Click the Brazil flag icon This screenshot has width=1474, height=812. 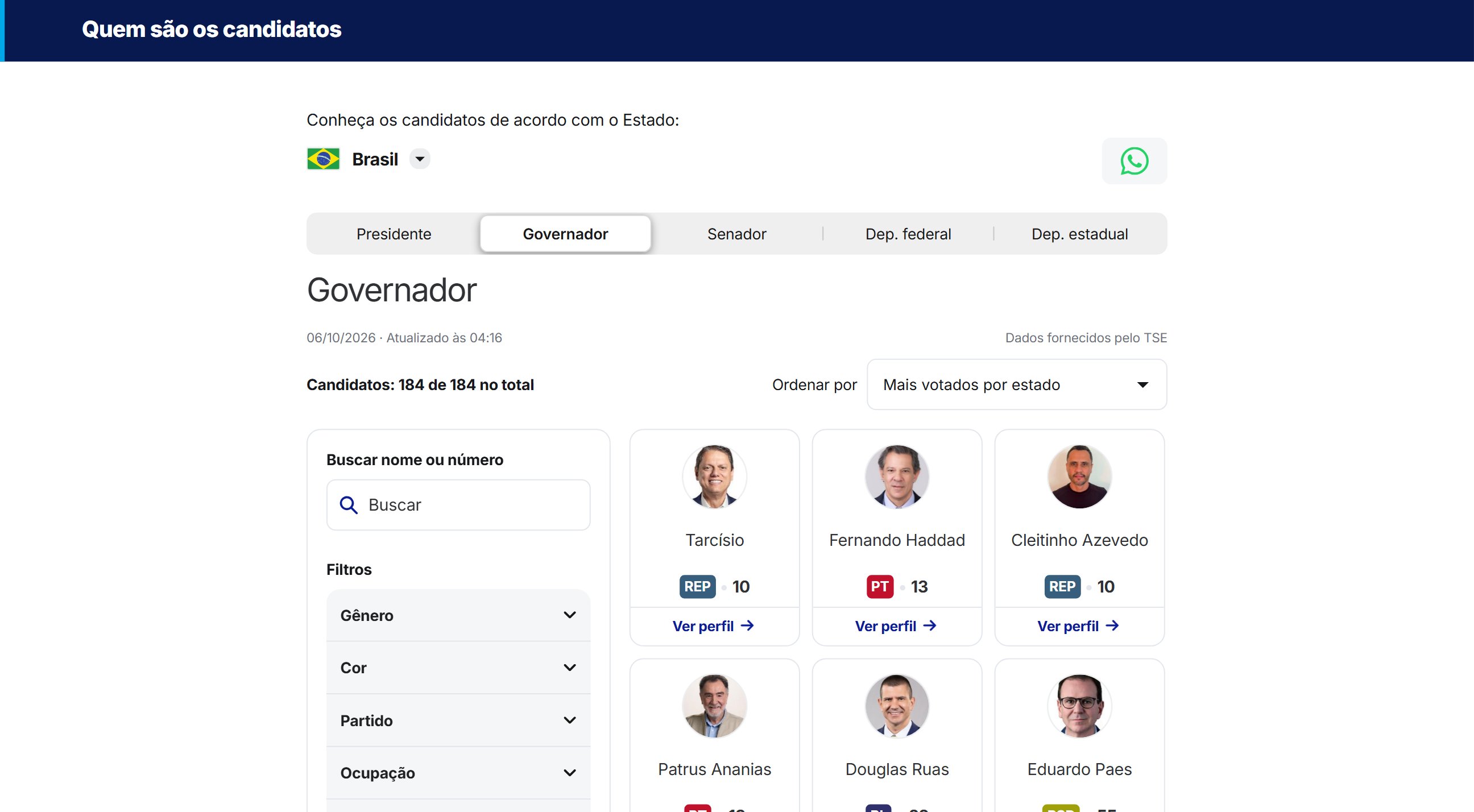(324, 159)
